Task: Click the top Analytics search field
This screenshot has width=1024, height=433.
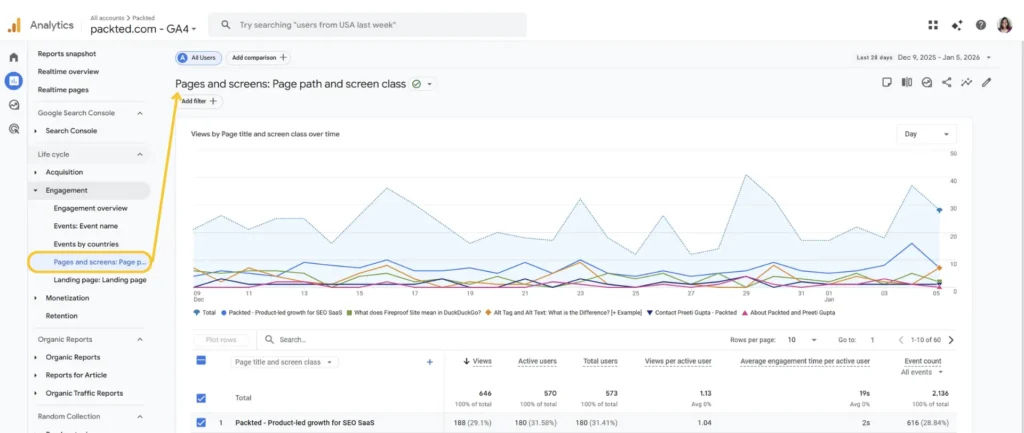Action: pos(370,25)
